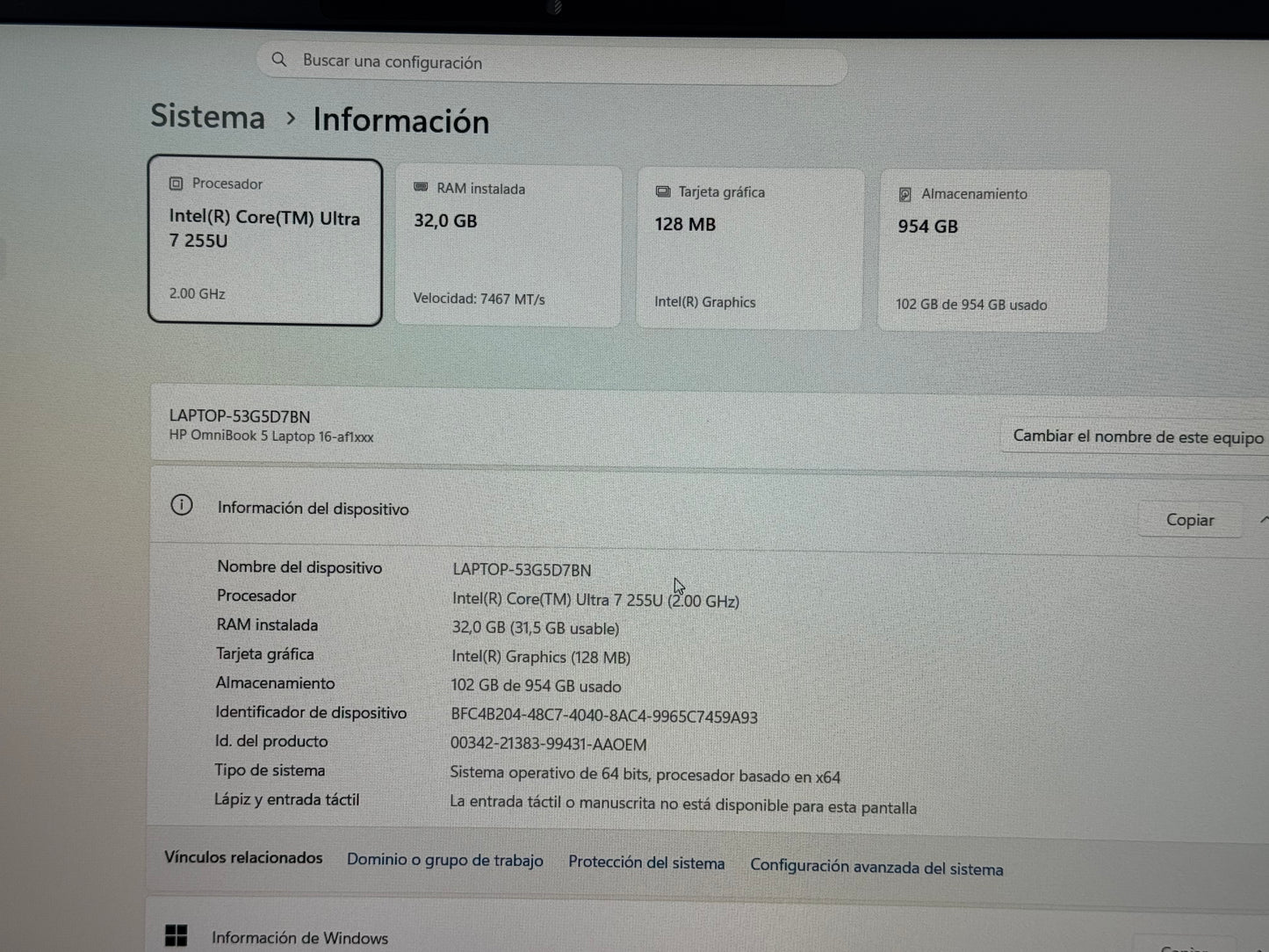Select 'La entrada táctil o manuscrita' value text
The image size is (1269, 952).
(x=683, y=804)
